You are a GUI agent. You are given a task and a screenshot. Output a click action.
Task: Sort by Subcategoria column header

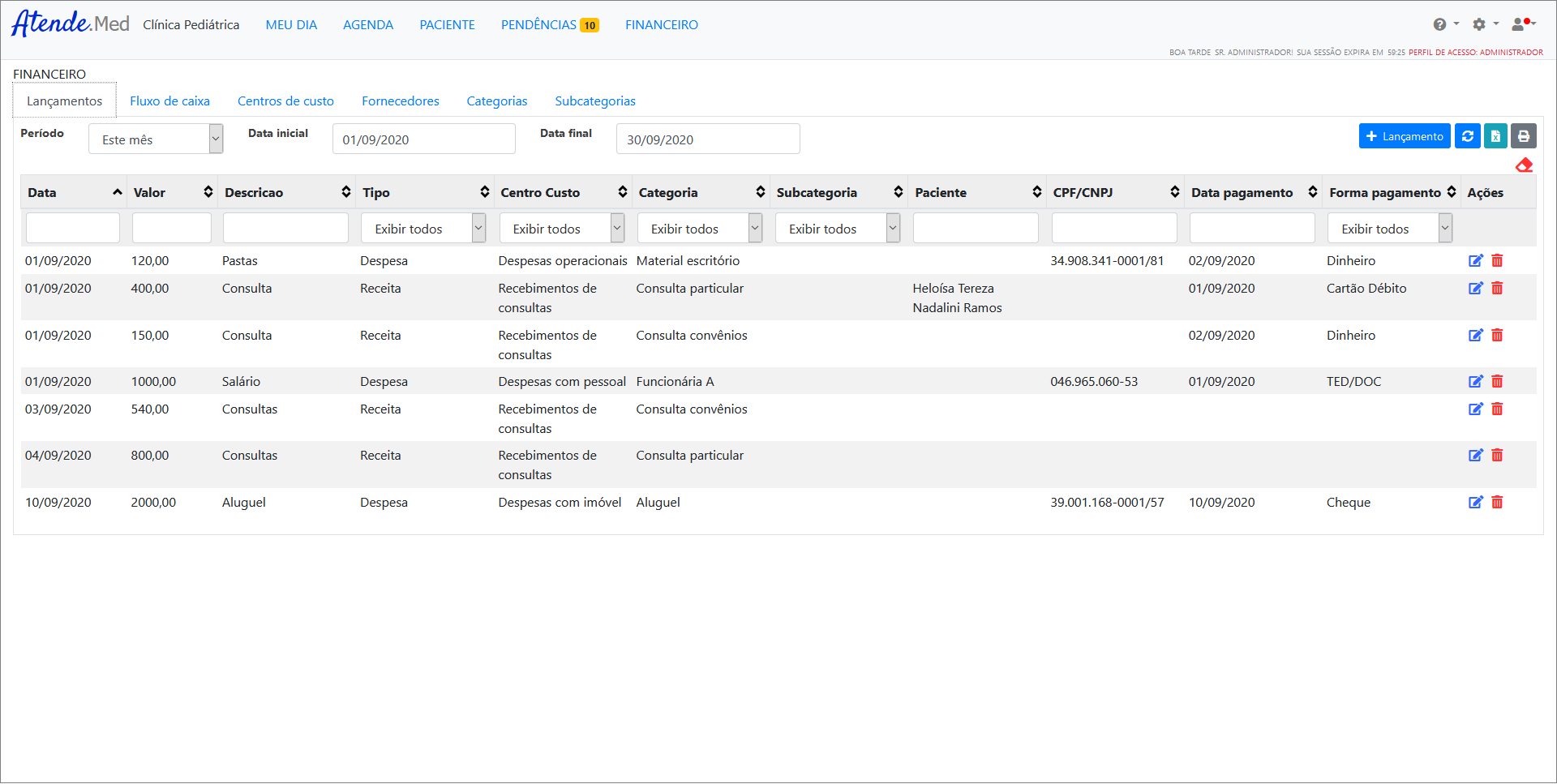pyautogui.click(x=839, y=192)
